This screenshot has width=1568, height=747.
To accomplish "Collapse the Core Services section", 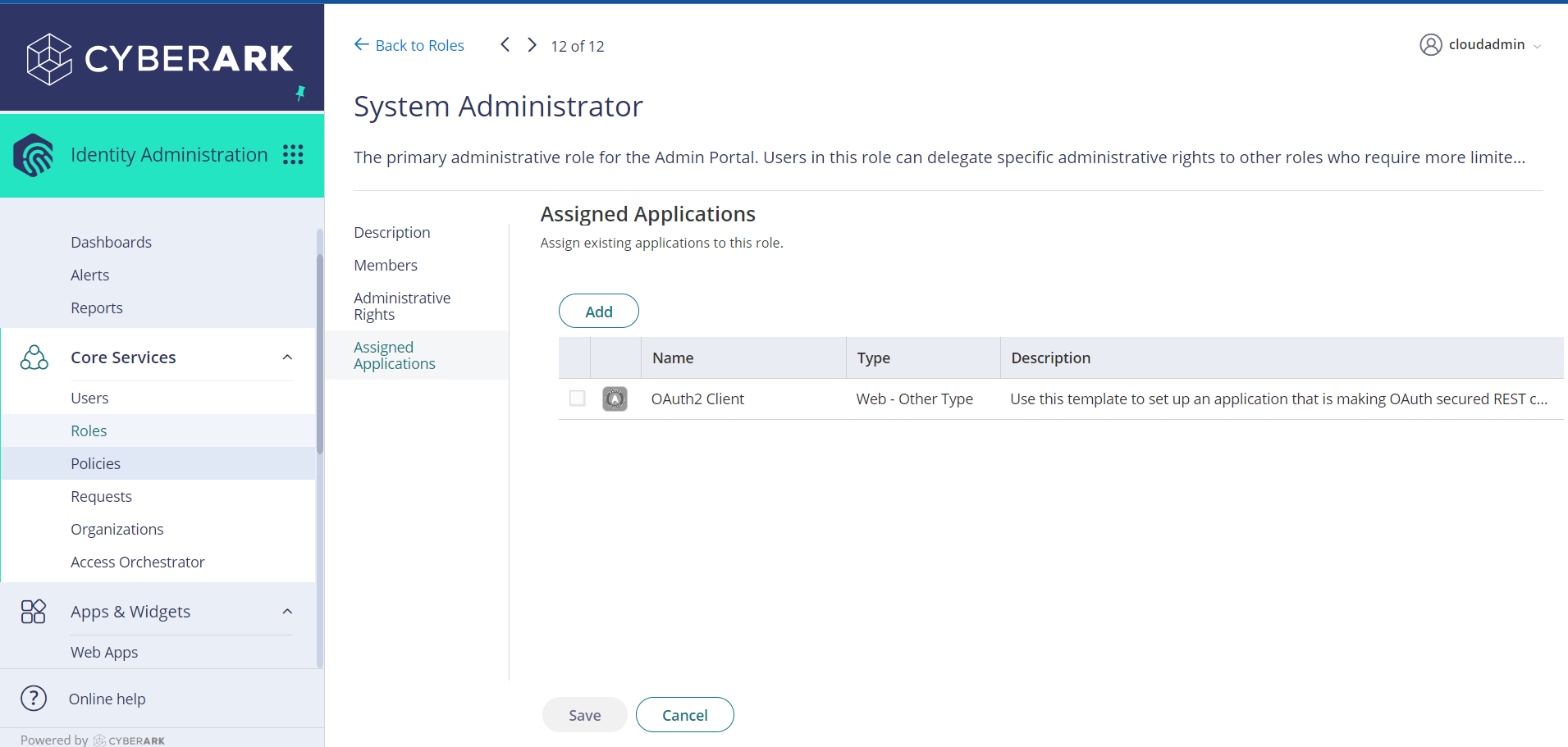I will [x=287, y=357].
